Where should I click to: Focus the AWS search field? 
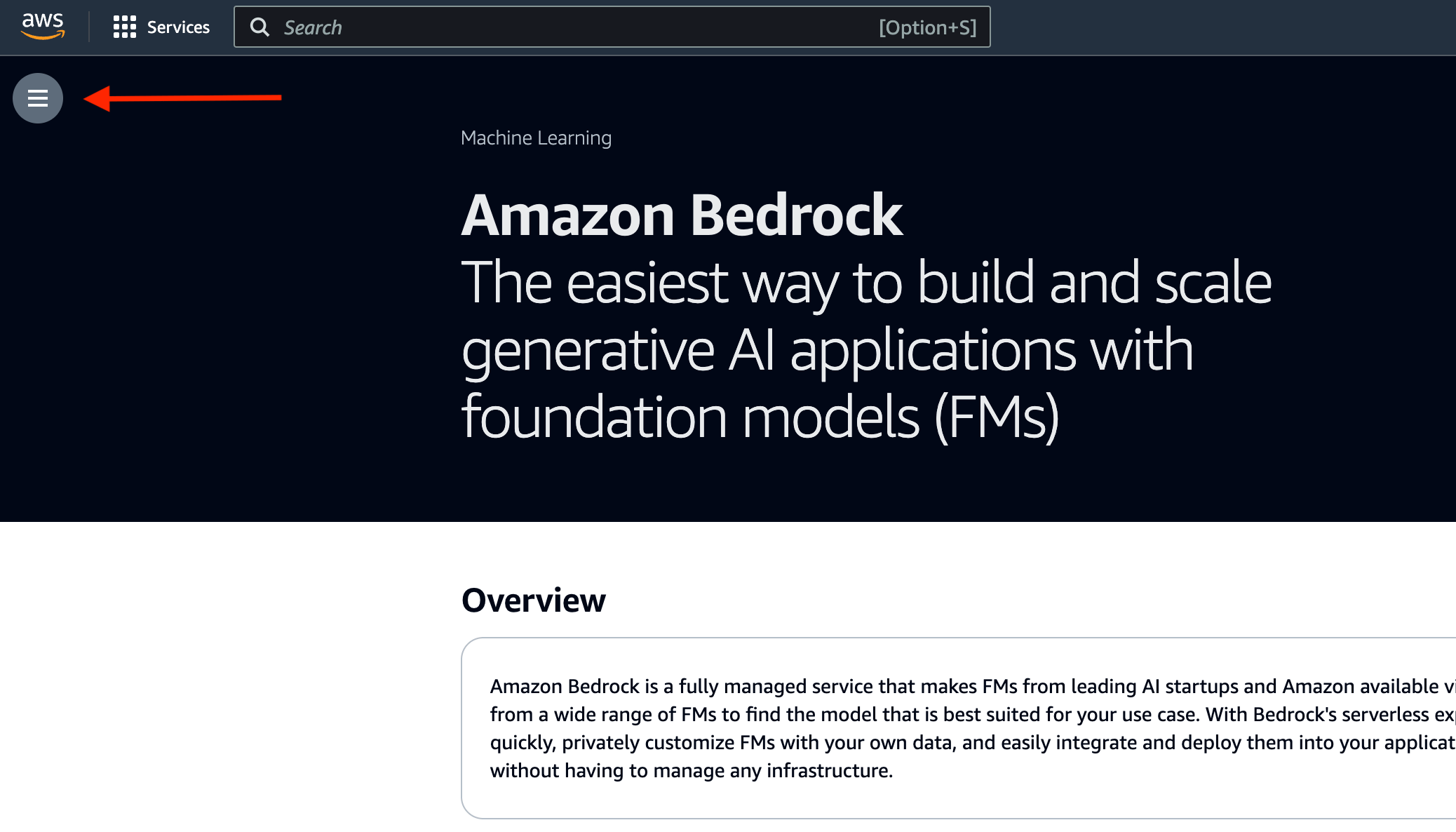point(561,27)
